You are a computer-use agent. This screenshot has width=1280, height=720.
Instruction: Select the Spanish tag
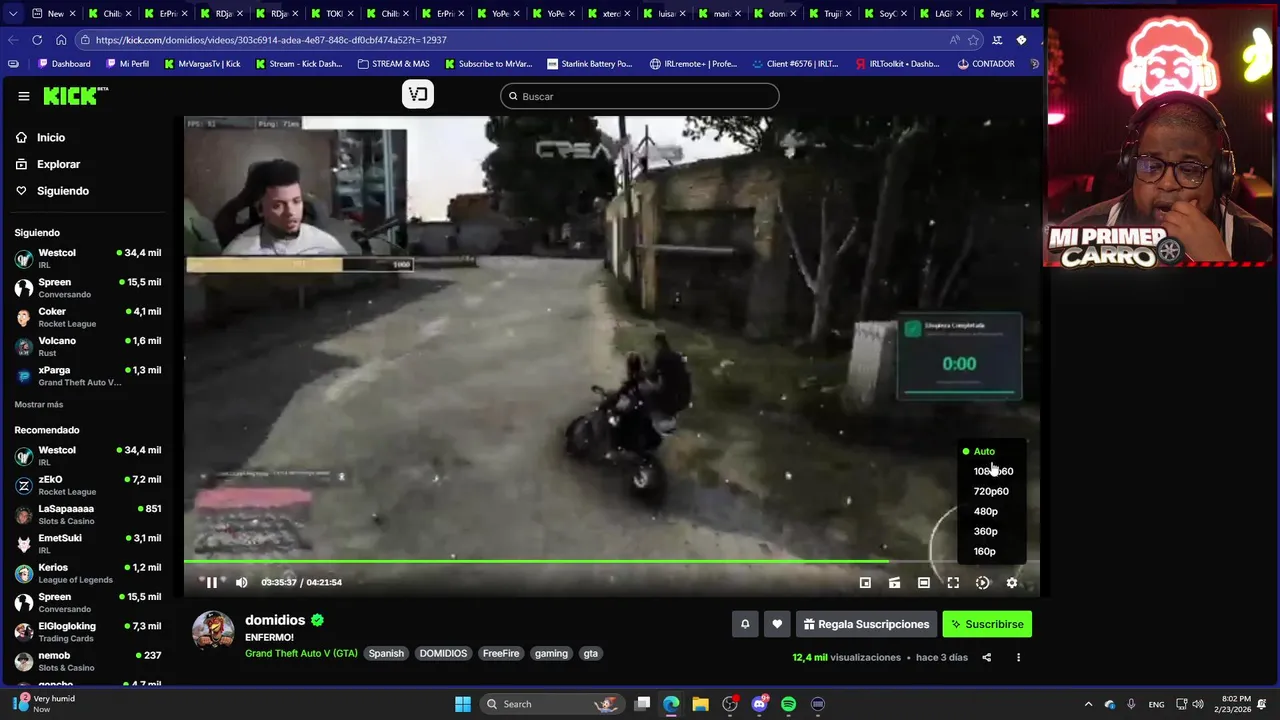[386, 654]
